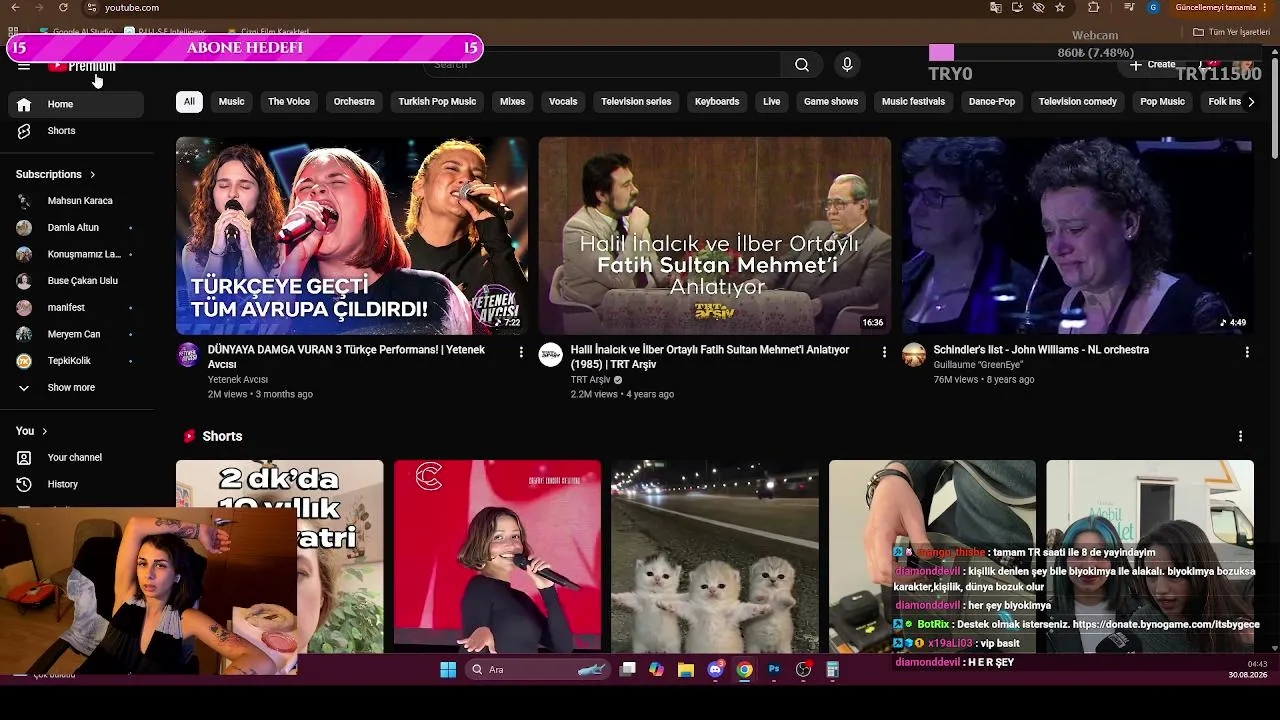Image resolution: width=1280 pixels, height=720 pixels.
Task: Click the YouTube search magnifier button
Action: [802, 65]
